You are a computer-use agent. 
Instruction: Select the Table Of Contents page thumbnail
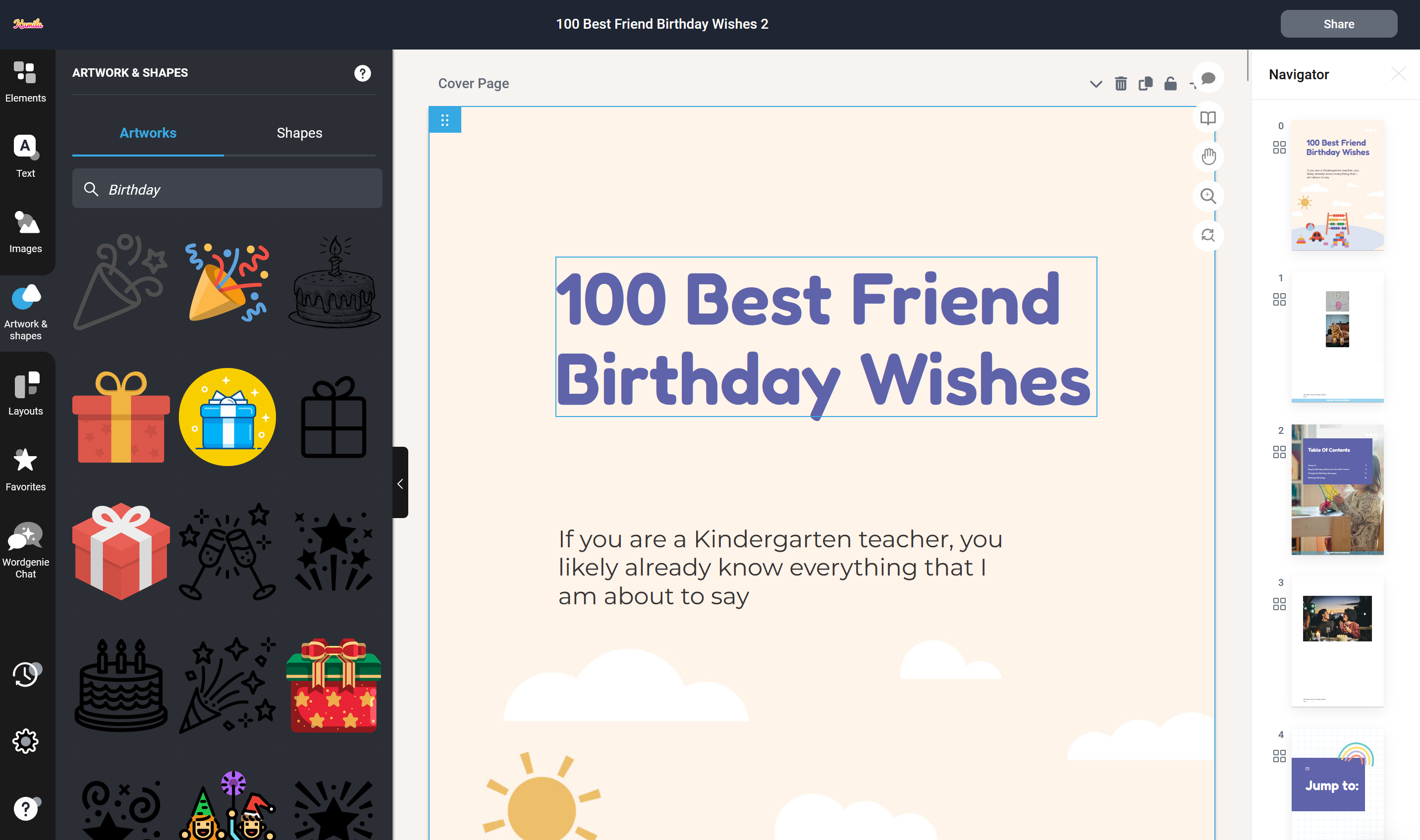pyautogui.click(x=1337, y=490)
